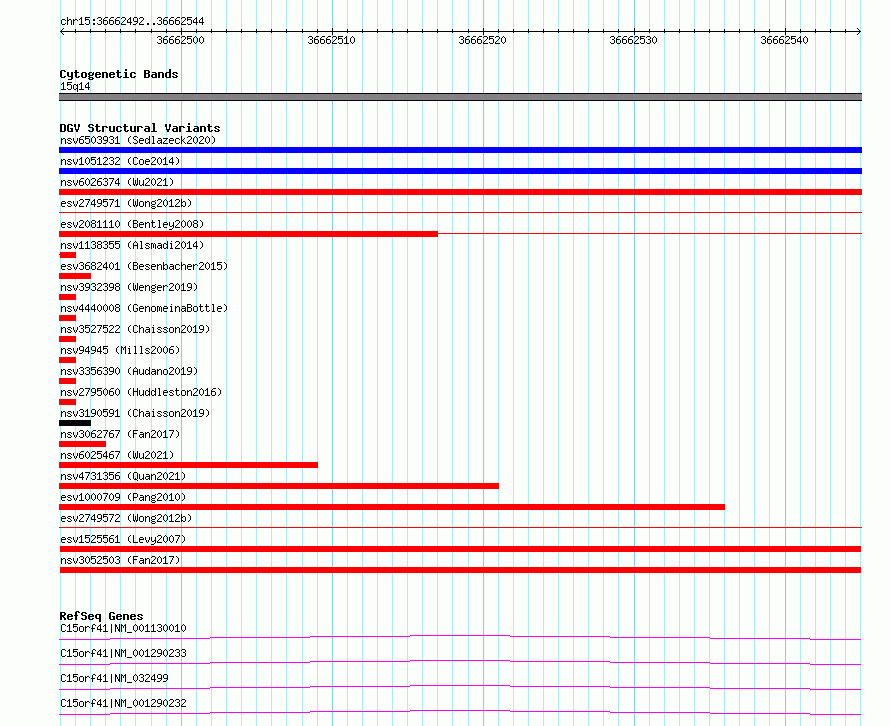Select variant label esv2749571 (Wong2012b)

pyautogui.click(x=126, y=203)
